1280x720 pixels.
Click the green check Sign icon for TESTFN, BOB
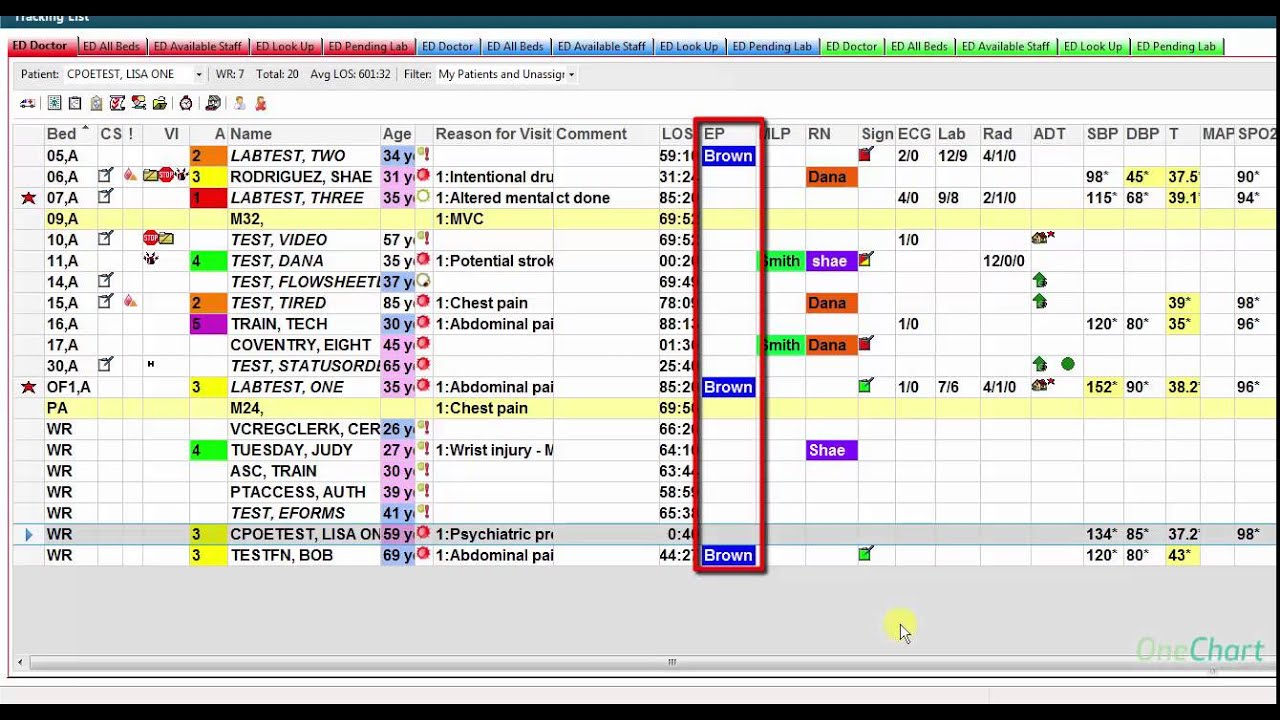pos(866,554)
